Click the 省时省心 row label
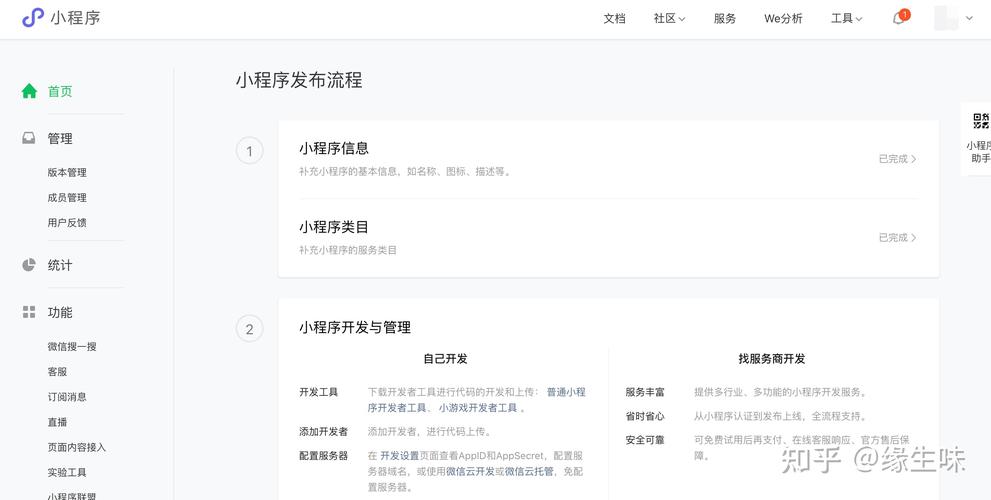991x500 pixels. tap(645, 417)
